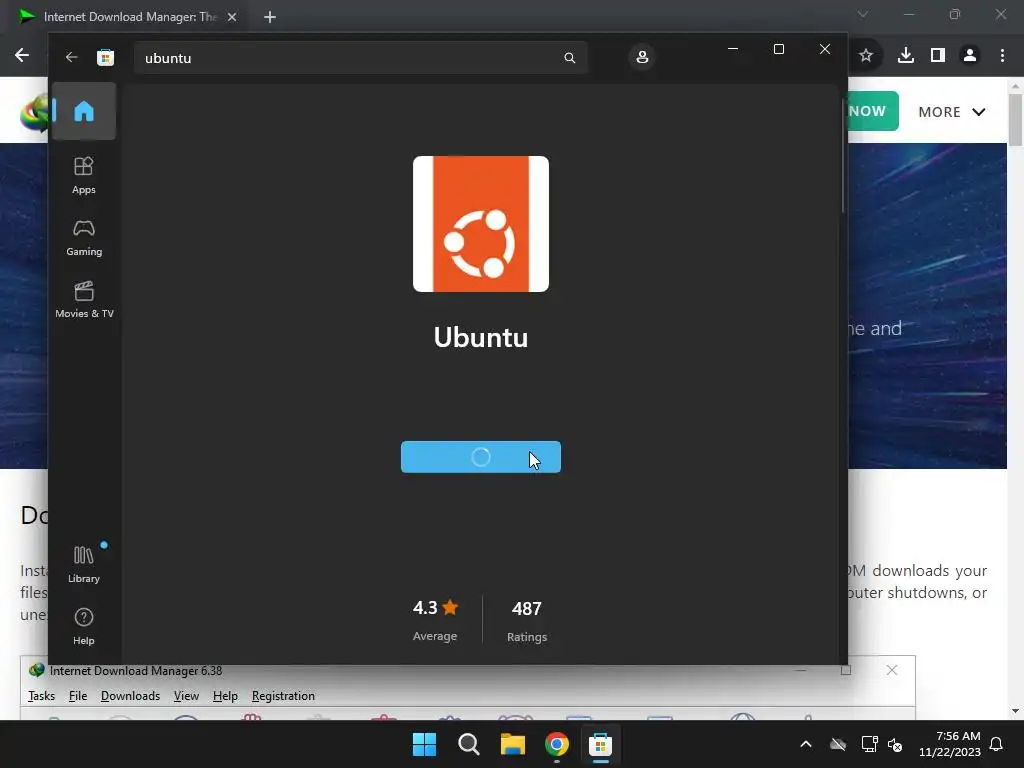
Task: Expand Chrome tab search chevron
Action: [x=863, y=14]
